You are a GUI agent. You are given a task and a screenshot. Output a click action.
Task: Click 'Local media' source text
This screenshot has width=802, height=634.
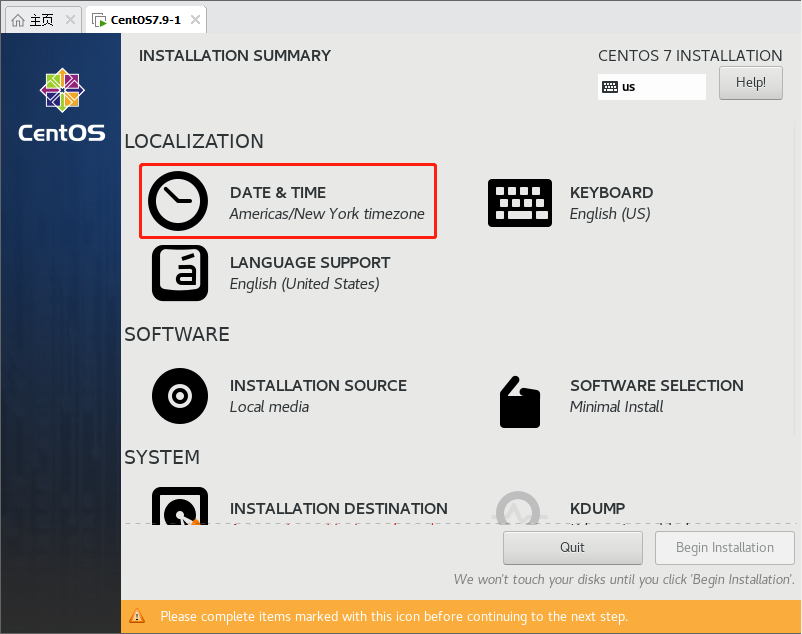(x=269, y=407)
